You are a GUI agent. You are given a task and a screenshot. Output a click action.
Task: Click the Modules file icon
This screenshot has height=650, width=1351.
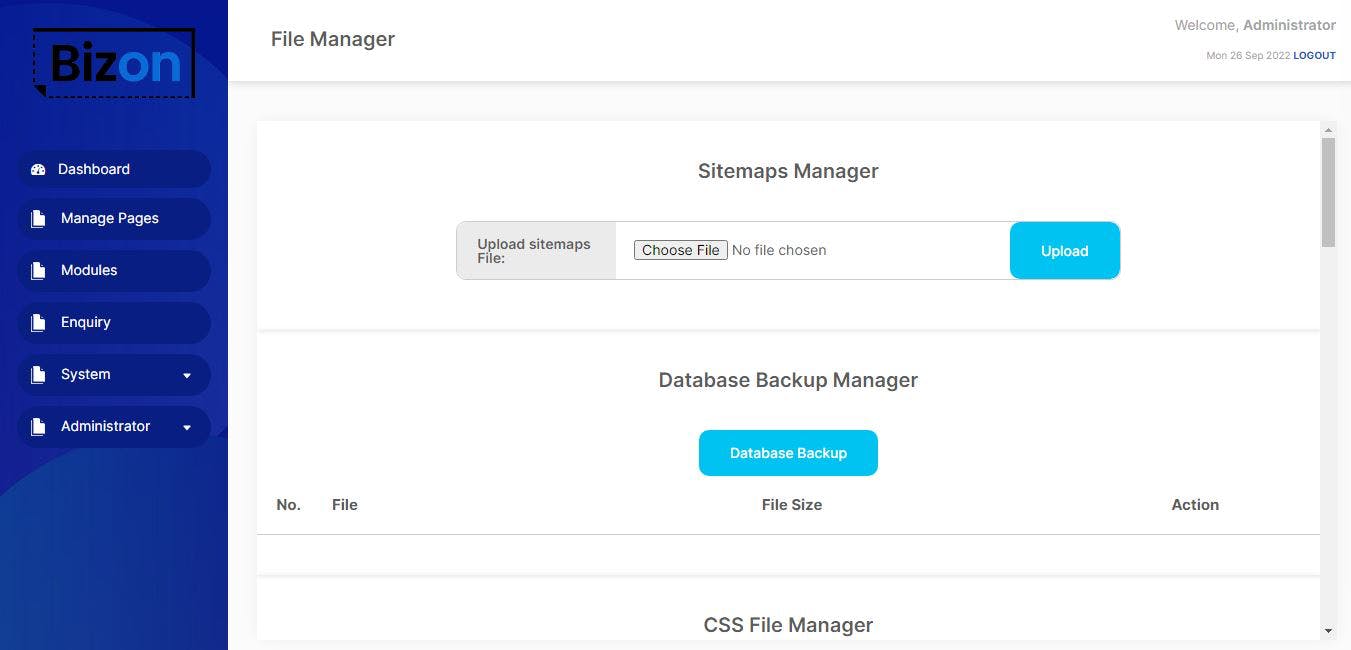pos(38,271)
